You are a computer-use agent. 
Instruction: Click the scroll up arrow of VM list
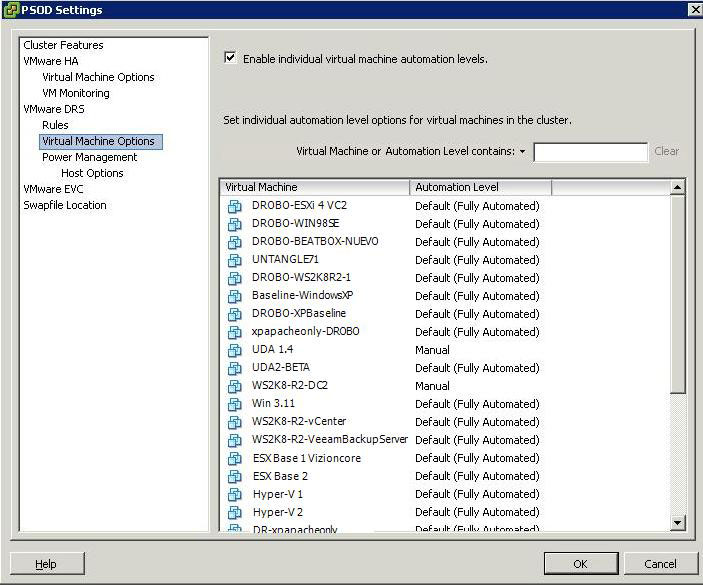click(677, 187)
